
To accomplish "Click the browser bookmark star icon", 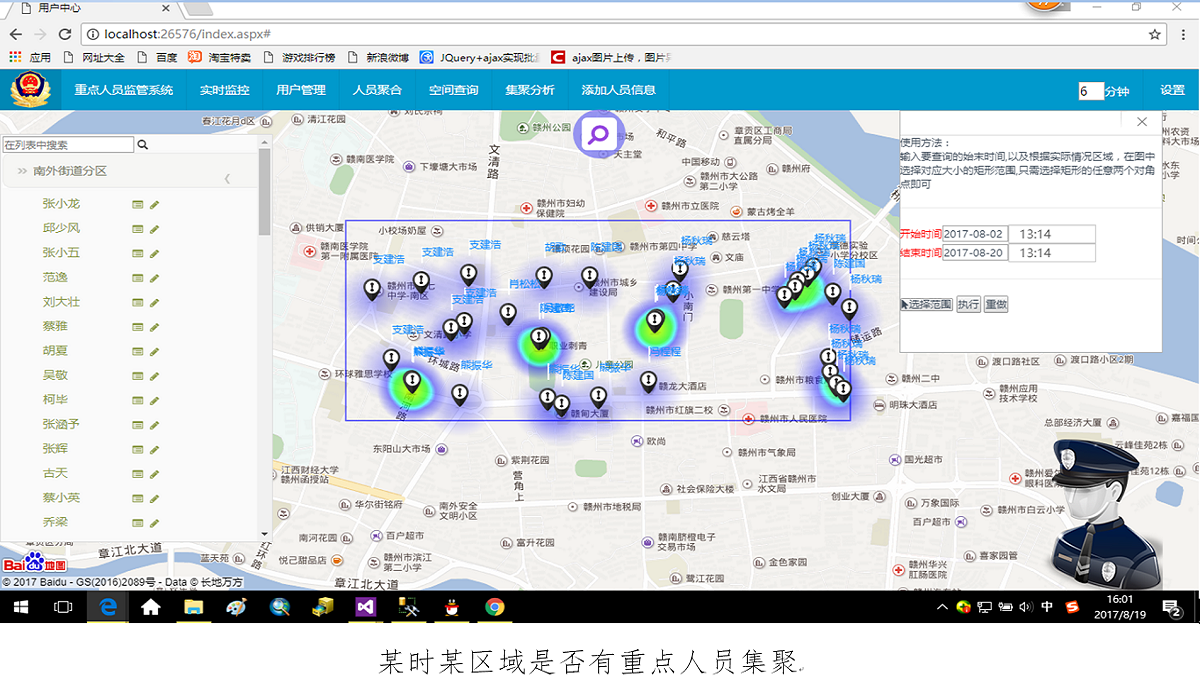I will coord(1155,34).
